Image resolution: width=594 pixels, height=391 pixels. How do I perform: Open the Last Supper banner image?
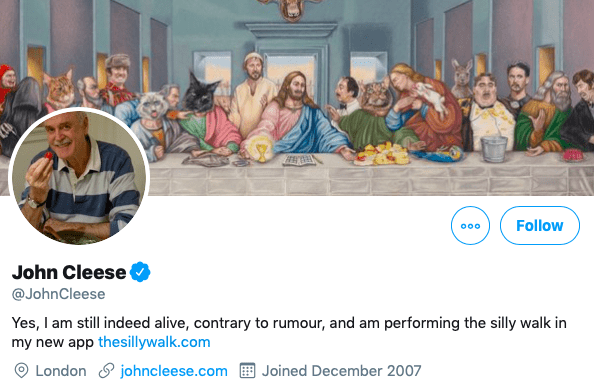click(x=297, y=98)
